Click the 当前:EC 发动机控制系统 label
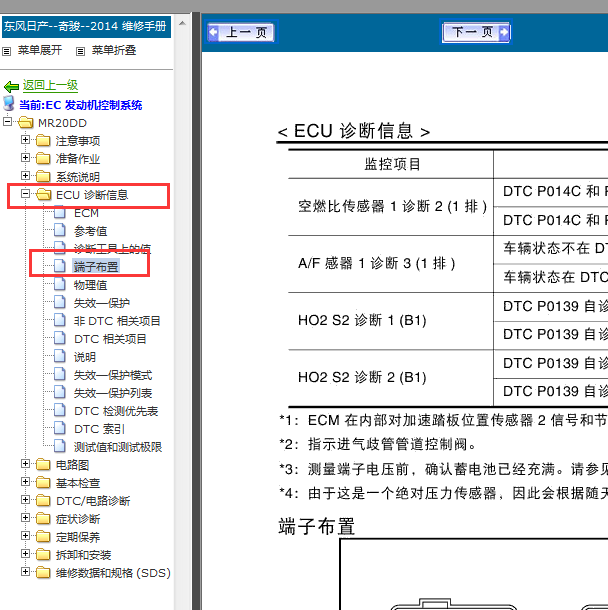The width and height of the screenshot is (608, 610). pos(81,105)
